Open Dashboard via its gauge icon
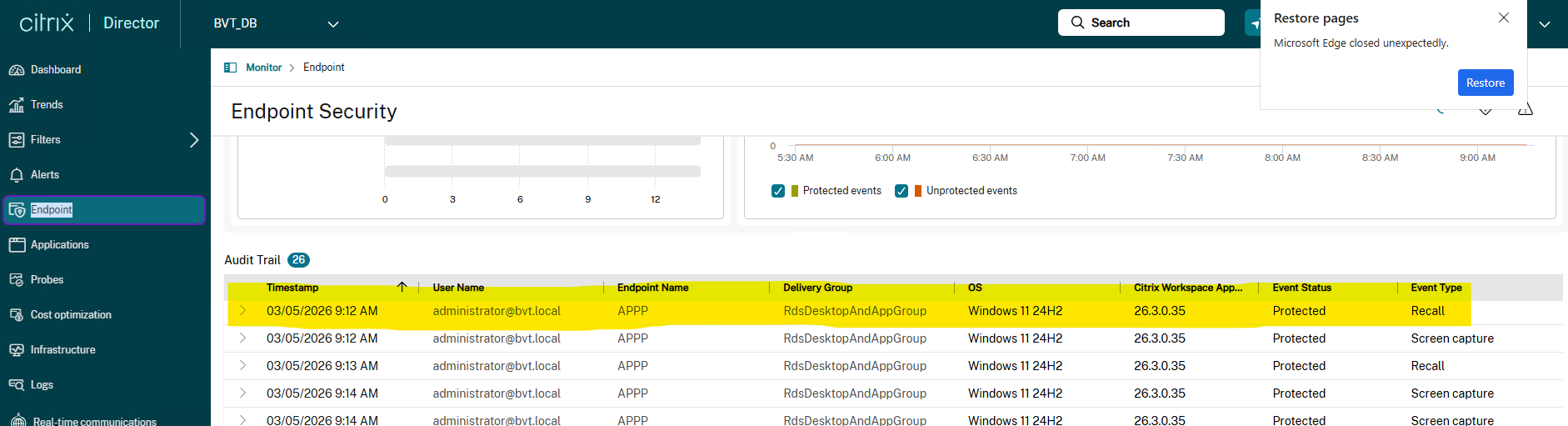 (x=17, y=70)
